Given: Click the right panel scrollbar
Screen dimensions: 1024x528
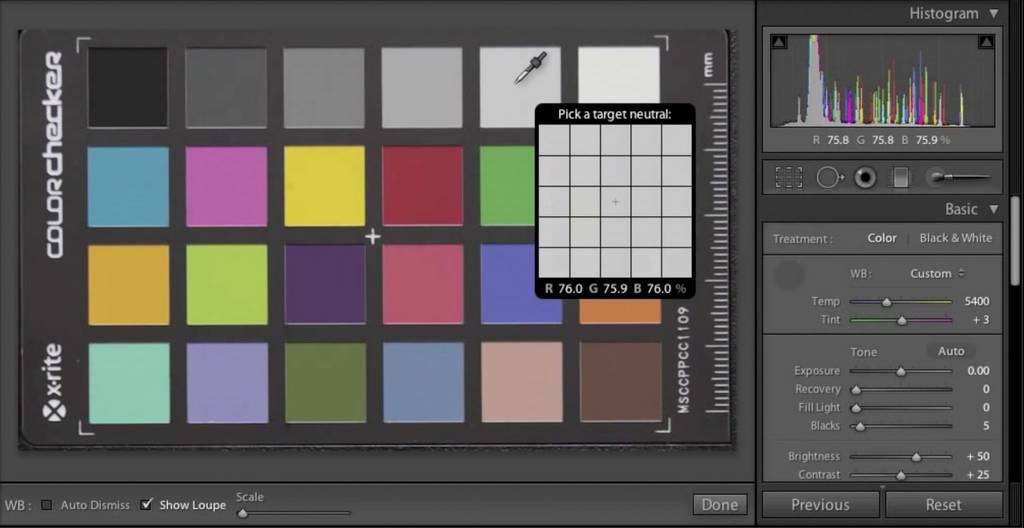Looking at the screenshot, I should (1016, 240).
